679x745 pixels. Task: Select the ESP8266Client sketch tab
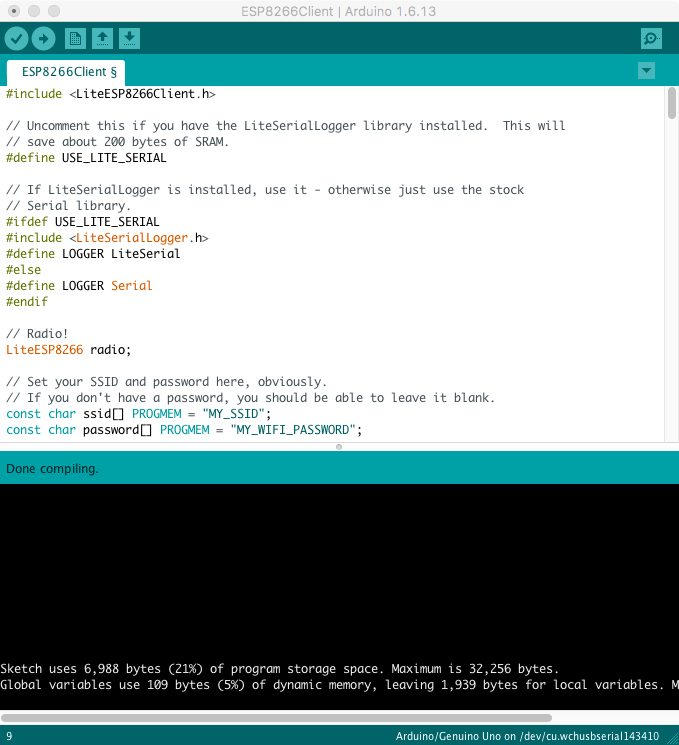click(x=66, y=72)
